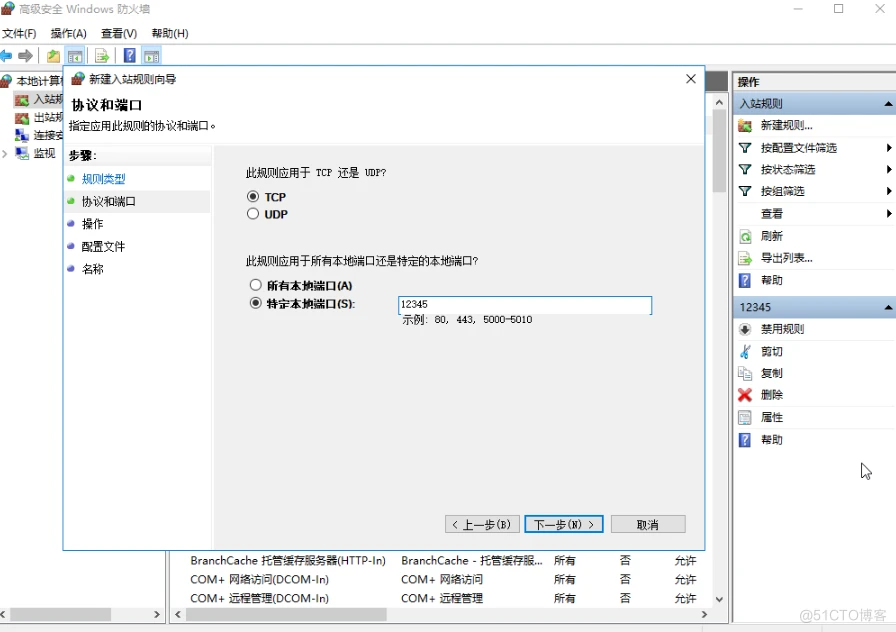The width and height of the screenshot is (896, 632).
Task: Click the 刷新 (Refresh) action icon
Action: (748, 237)
